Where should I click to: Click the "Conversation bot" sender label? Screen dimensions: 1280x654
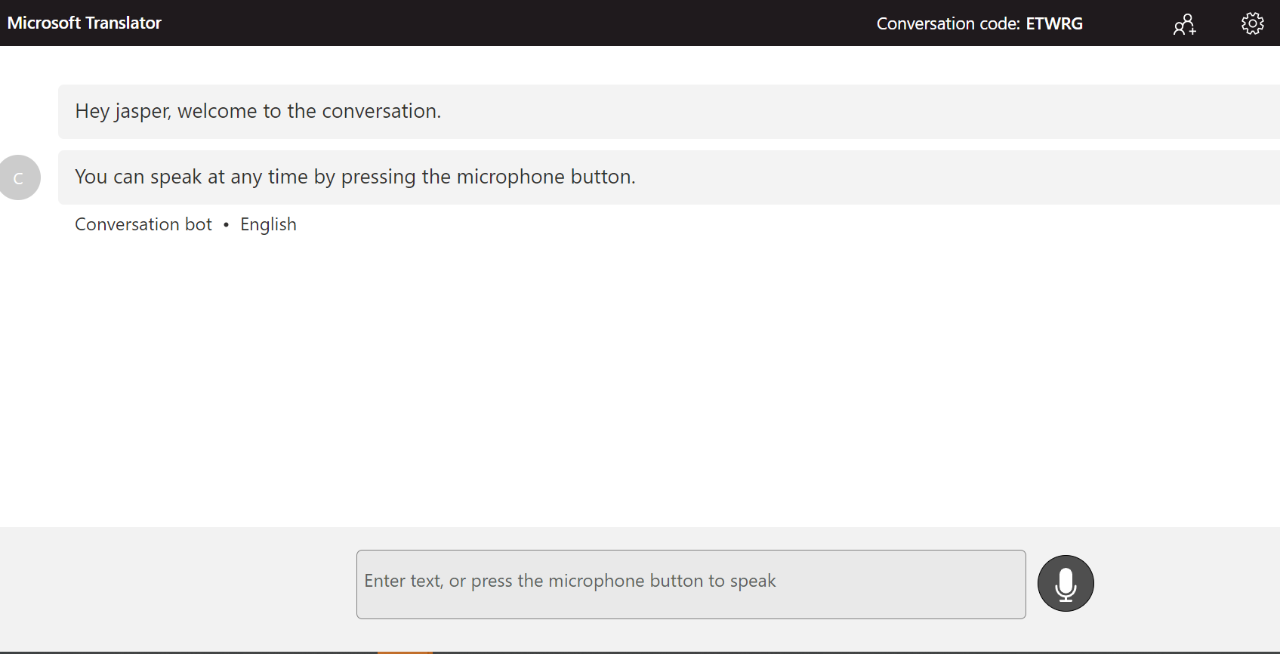tap(143, 224)
